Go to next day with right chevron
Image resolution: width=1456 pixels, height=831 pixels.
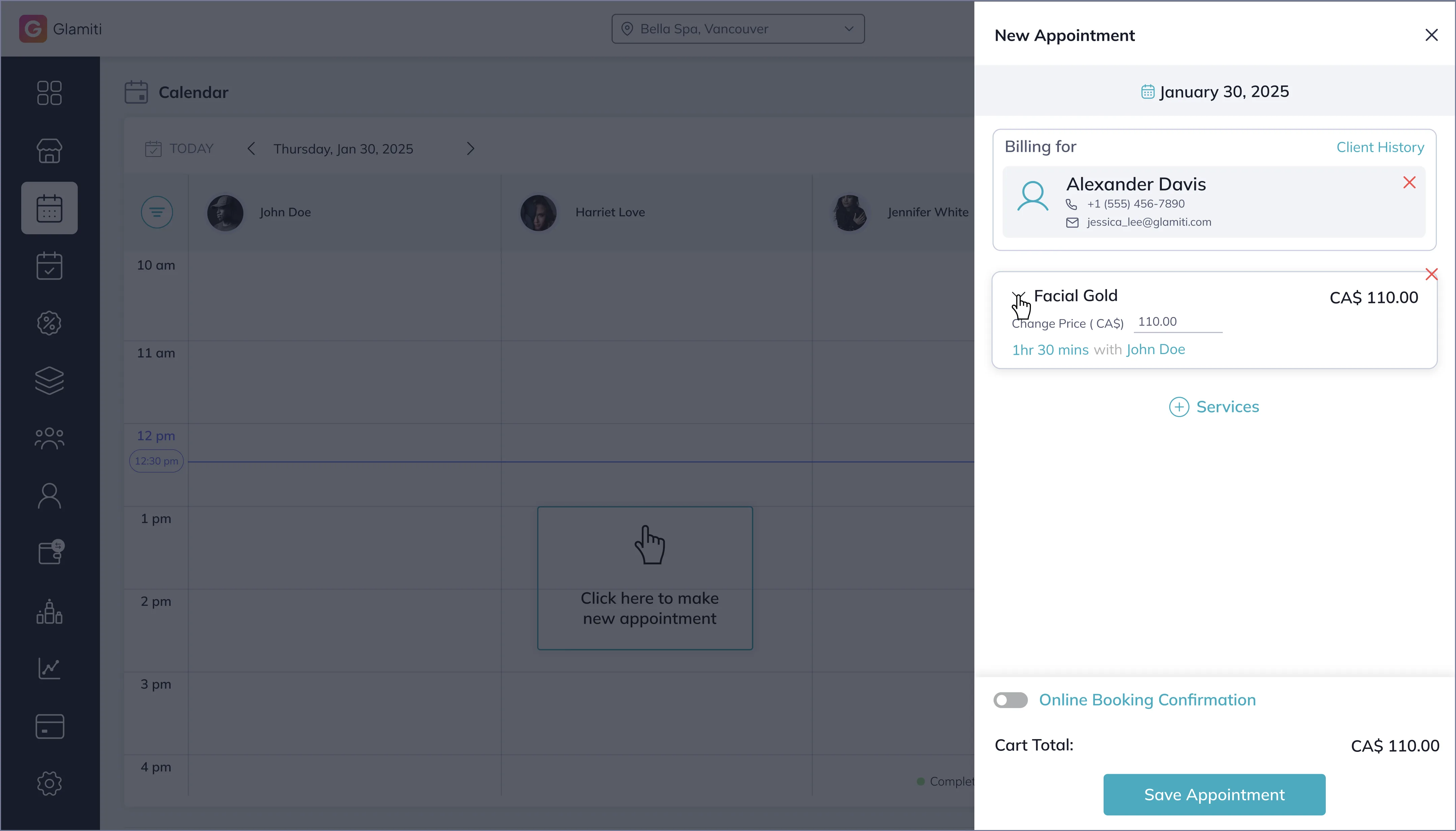(470, 149)
